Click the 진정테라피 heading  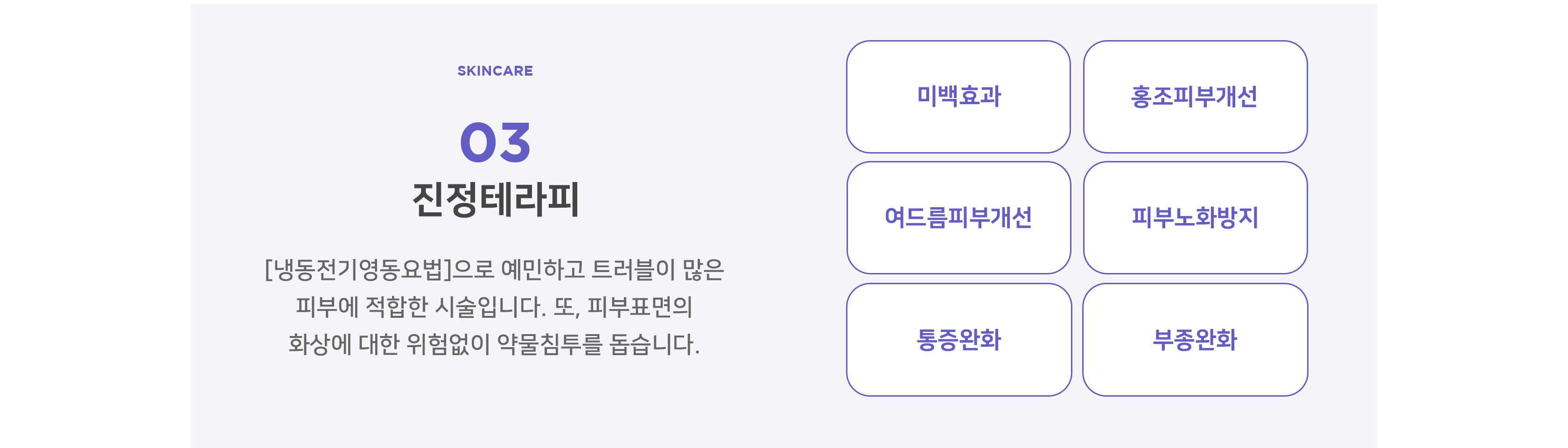[x=495, y=200]
